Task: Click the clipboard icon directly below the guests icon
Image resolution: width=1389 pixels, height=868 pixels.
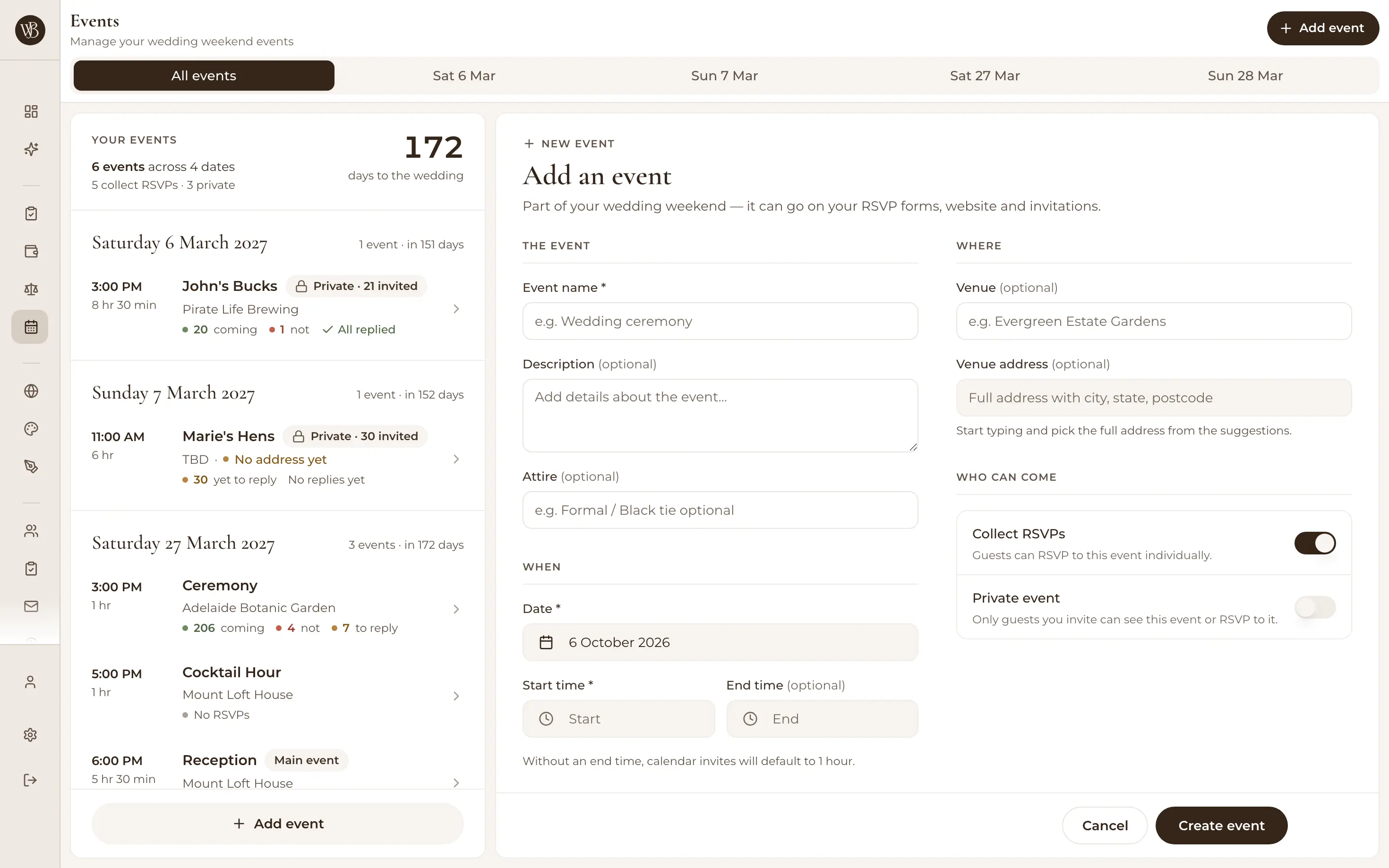Action: pos(31,568)
